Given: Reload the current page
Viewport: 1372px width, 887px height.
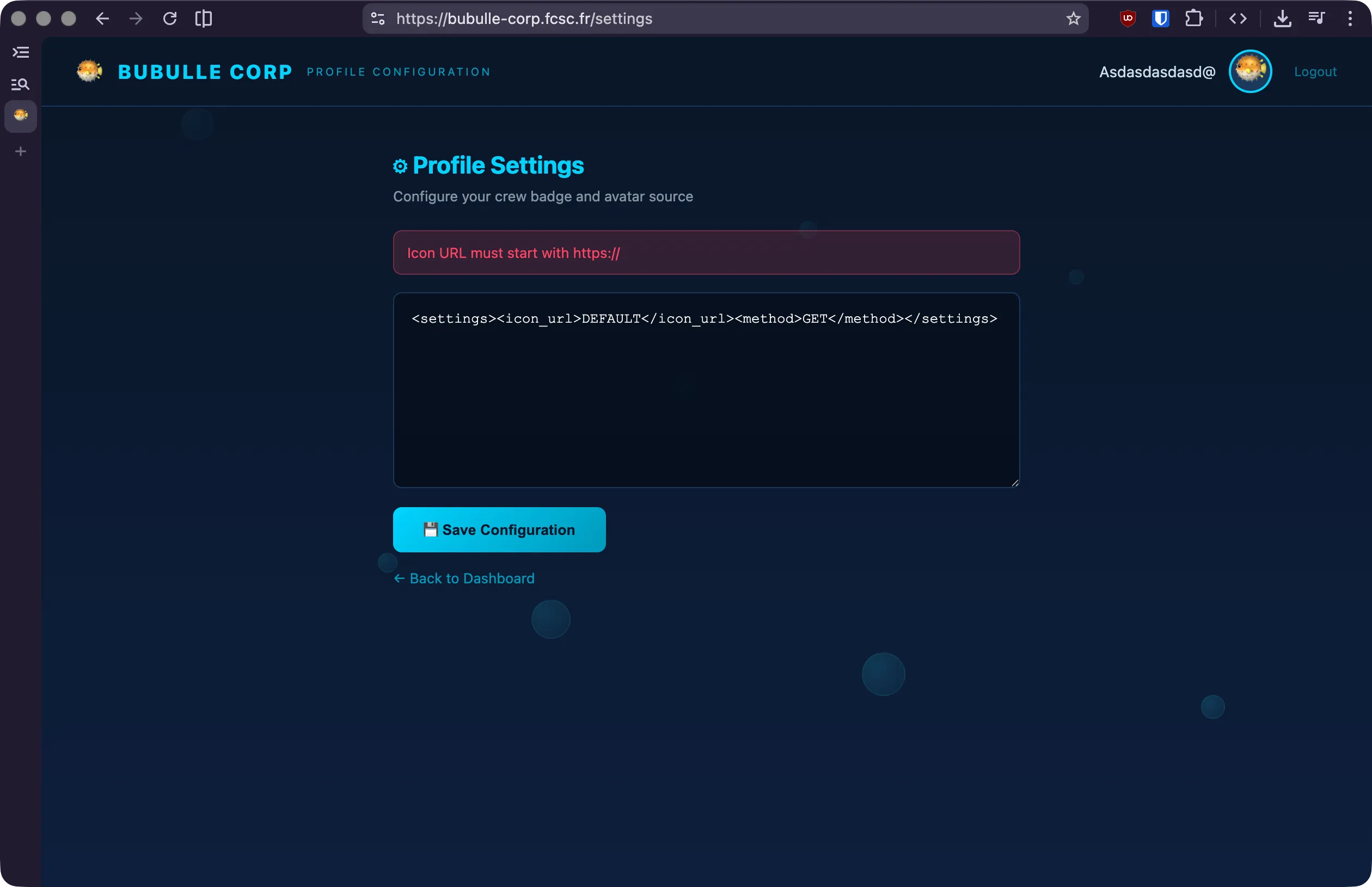Looking at the screenshot, I should [170, 19].
